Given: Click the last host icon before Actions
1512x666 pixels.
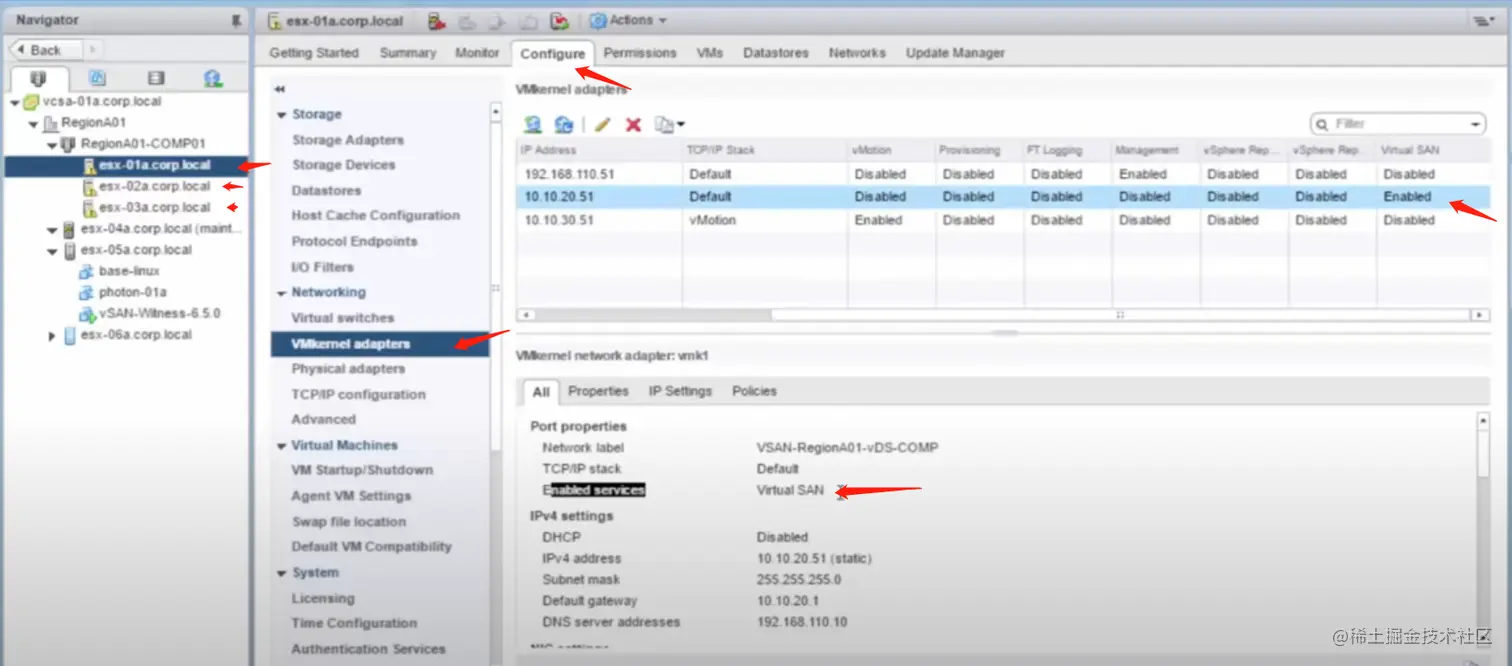Looking at the screenshot, I should point(561,20).
